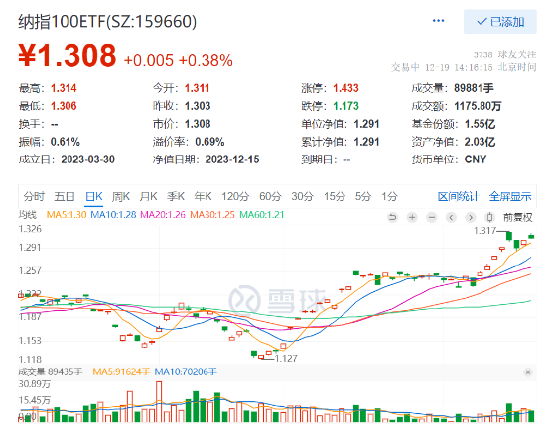
Task: Click the 昨收 value 1.303
Action: point(197,106)
